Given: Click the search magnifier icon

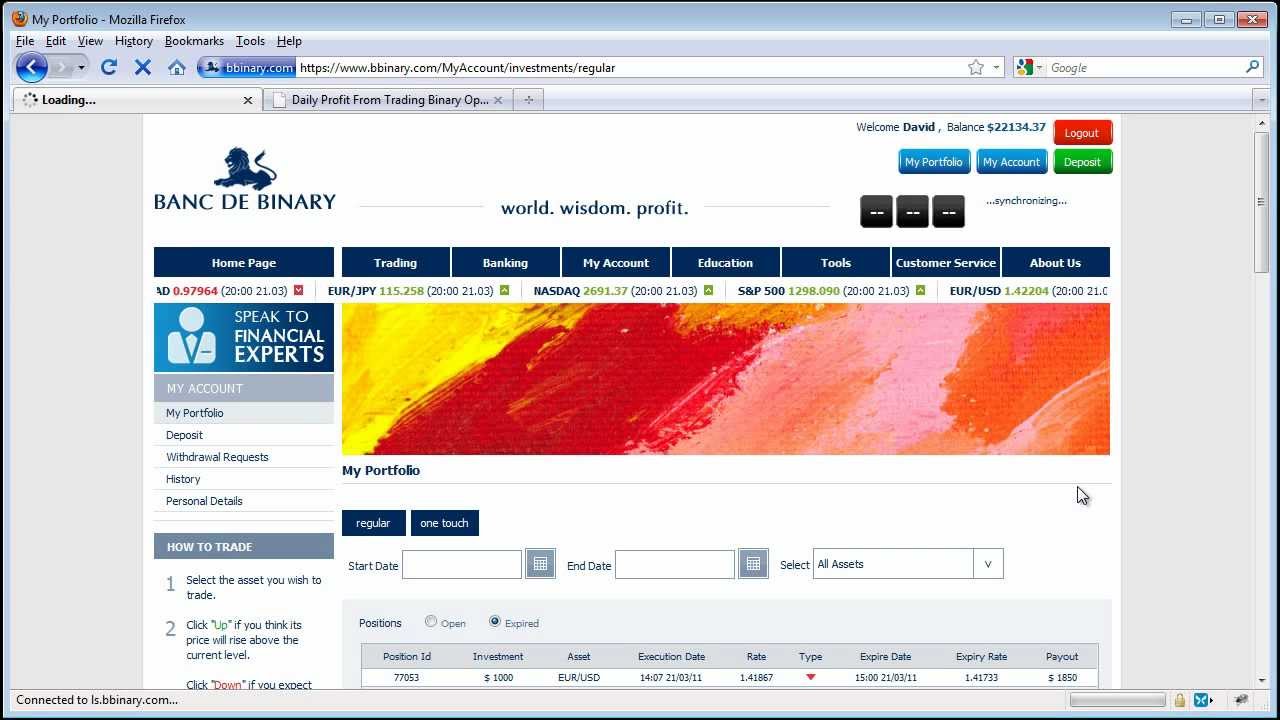Looking at the screenshot, I should pyautogui.click(x=1252, y=67).
